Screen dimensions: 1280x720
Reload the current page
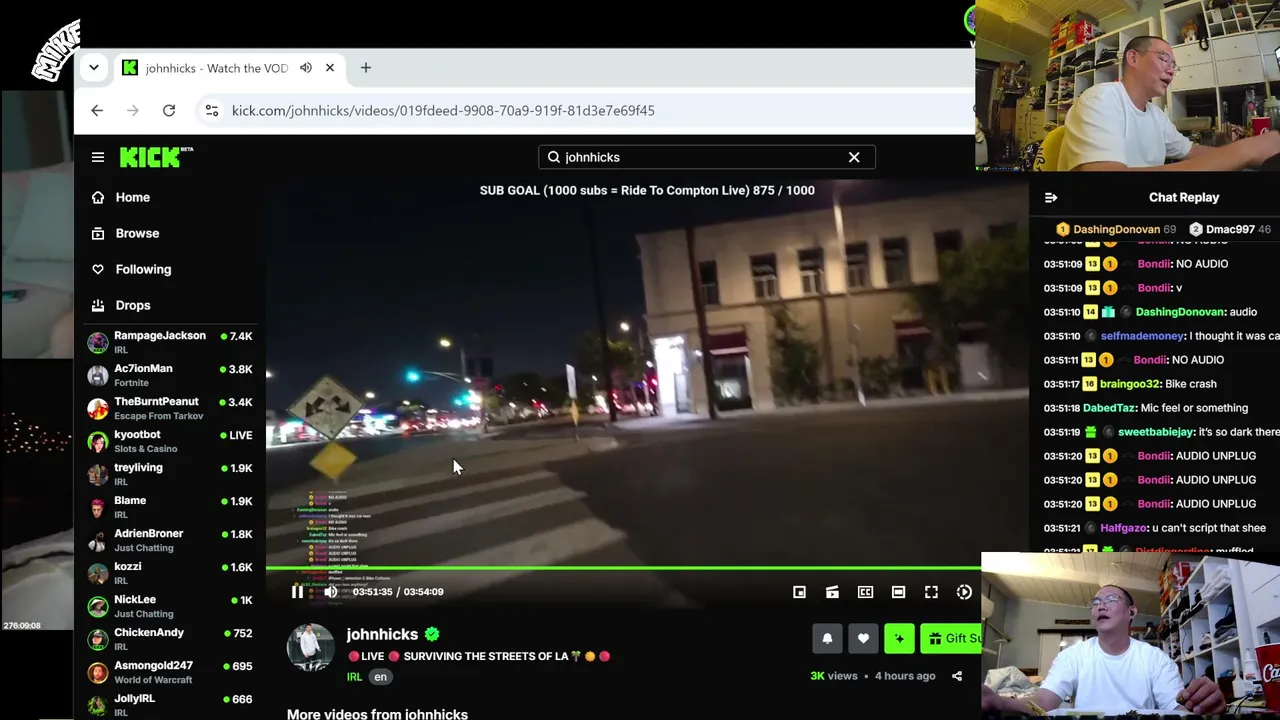click(169, 111)
